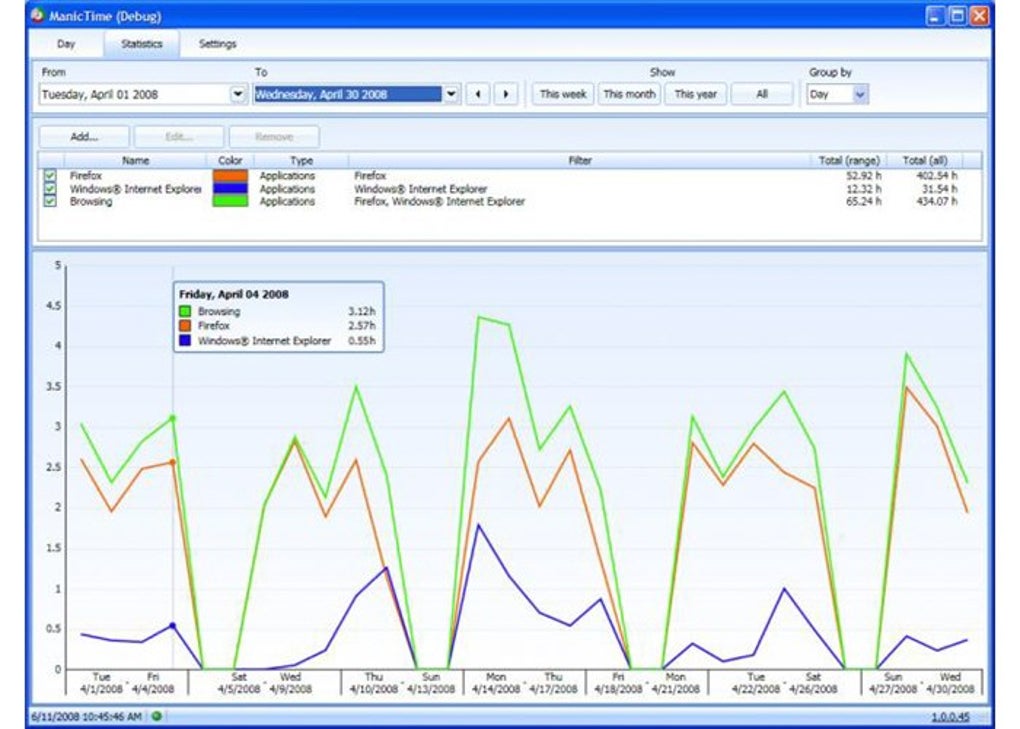Click the version link 1.0.0.45

(x=950, y=717)
